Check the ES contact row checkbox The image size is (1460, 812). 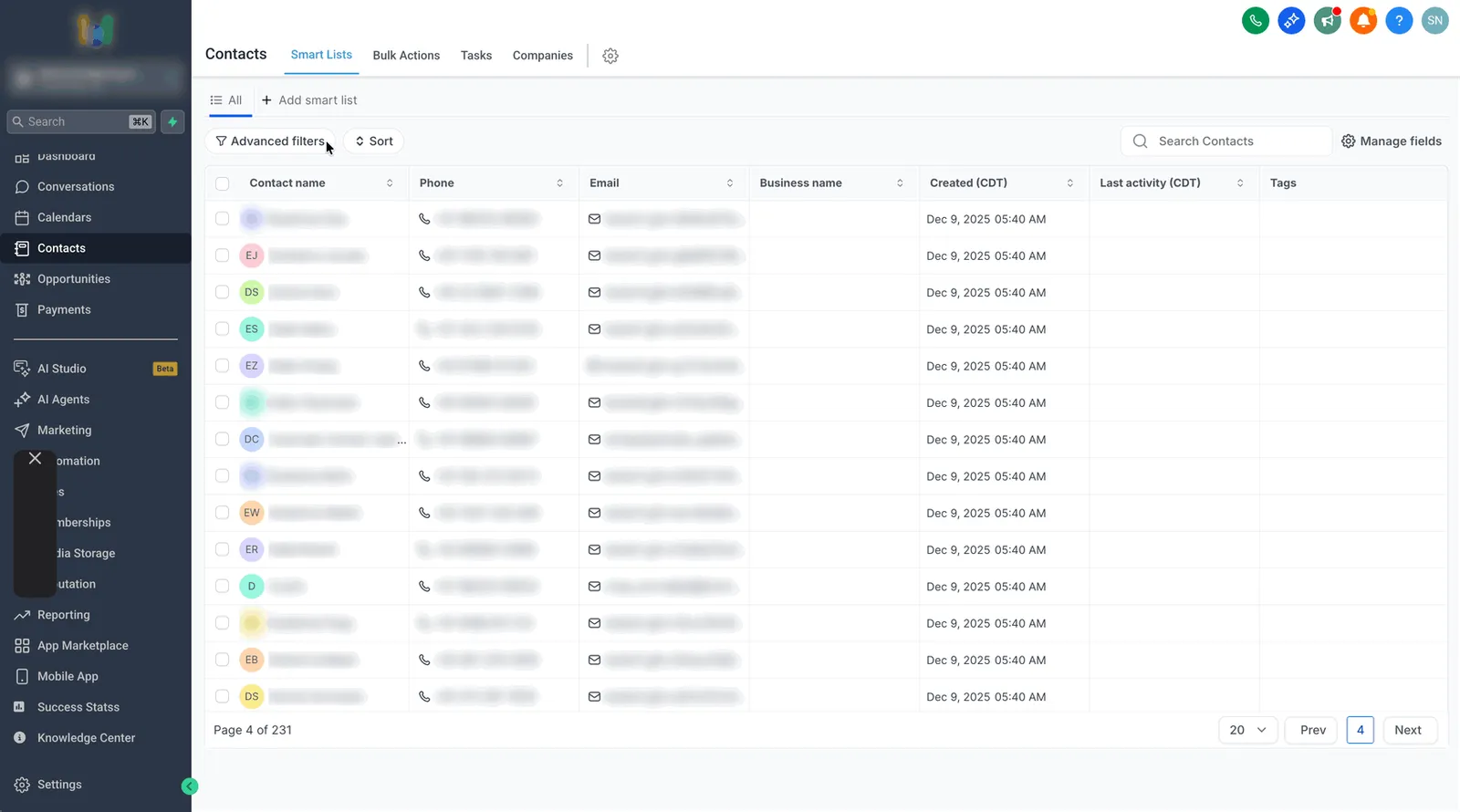[x=222, y=329]
